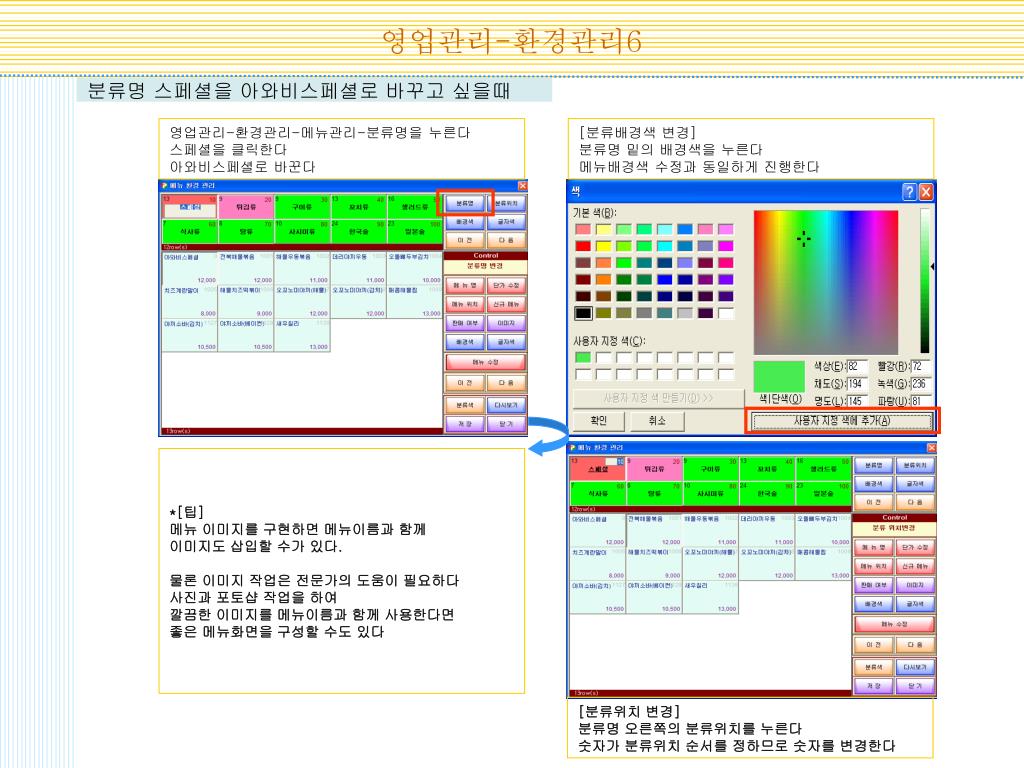This screenshot has width=1024, height=768.
Task: Click 메뉴 위치 in 분류명 변경 window
Action: coord(464,304)
